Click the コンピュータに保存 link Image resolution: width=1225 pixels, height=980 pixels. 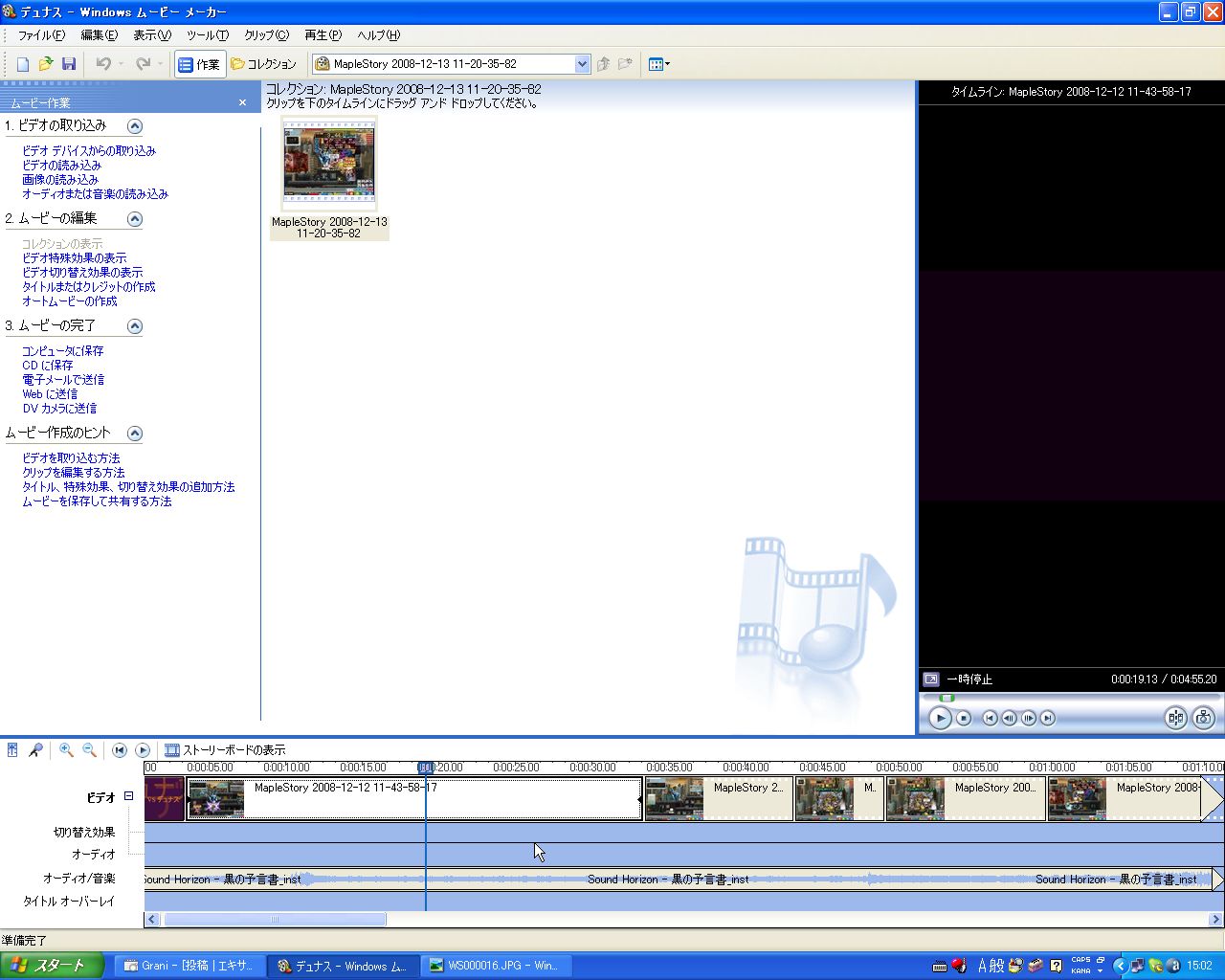coord(63,351)
